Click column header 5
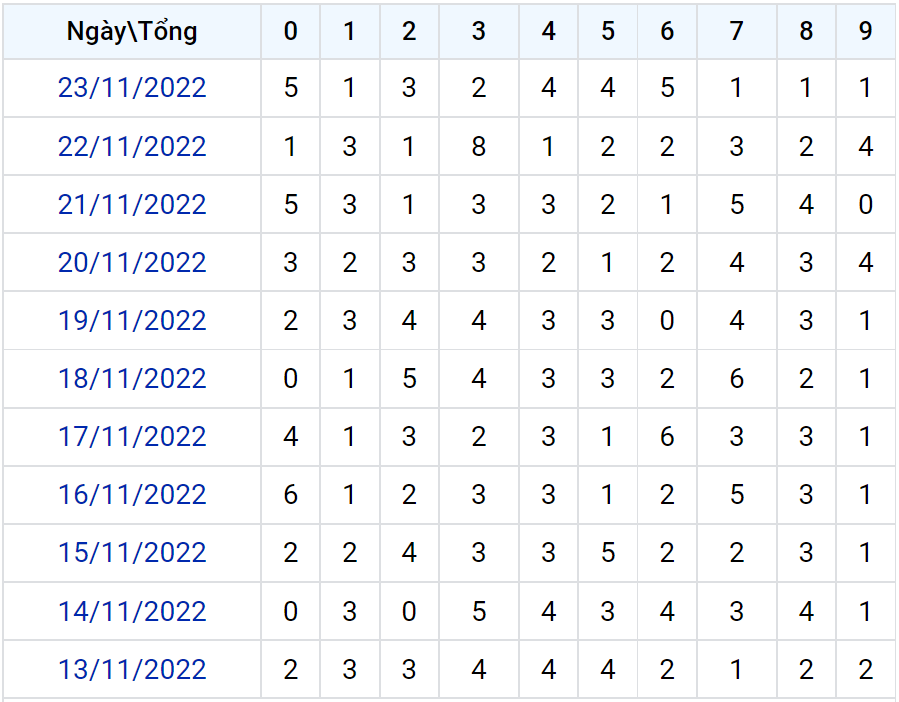899x702 pixels. pyautogui.click(x=608, y=31)
